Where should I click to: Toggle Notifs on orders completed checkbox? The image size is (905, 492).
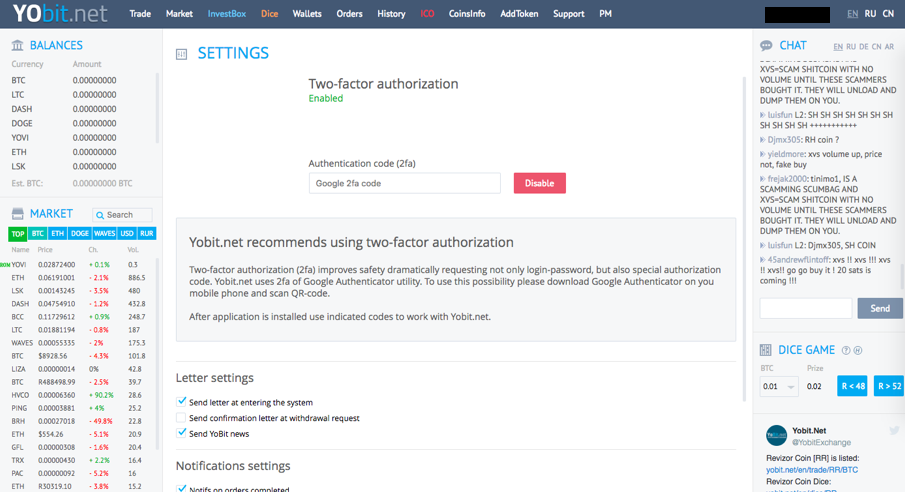(181, 489)
